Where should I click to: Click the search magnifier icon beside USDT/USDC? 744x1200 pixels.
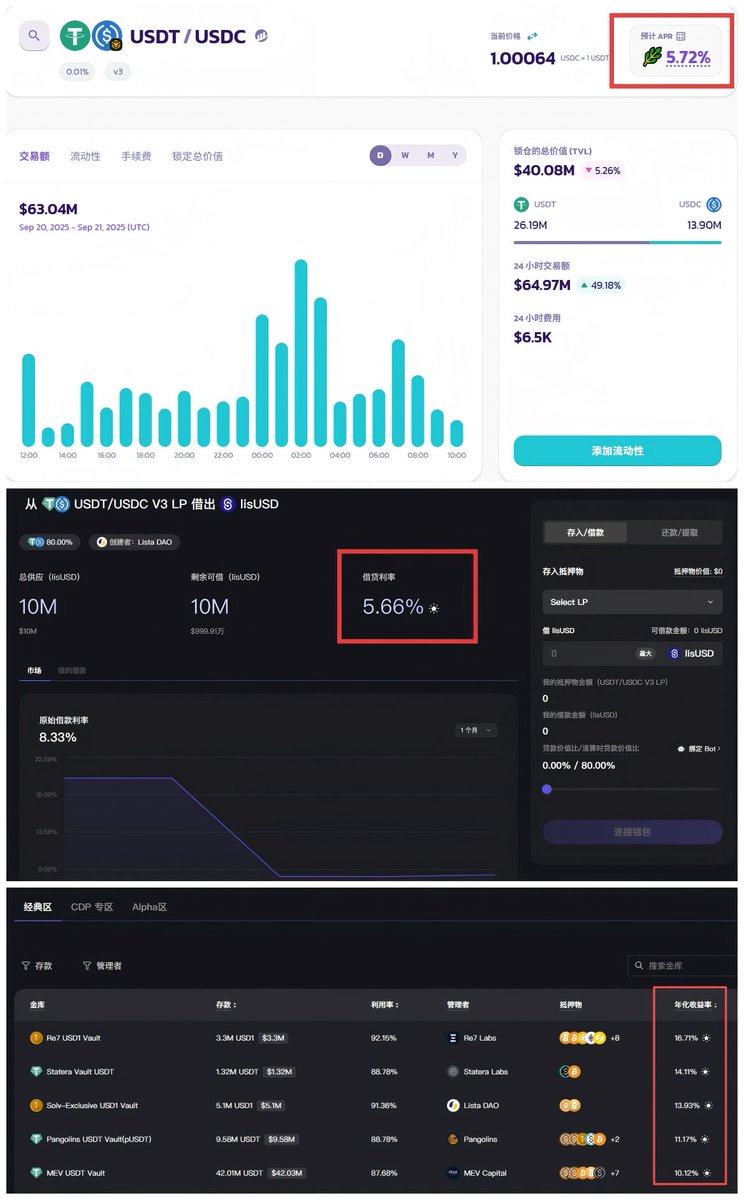point(34,36)
